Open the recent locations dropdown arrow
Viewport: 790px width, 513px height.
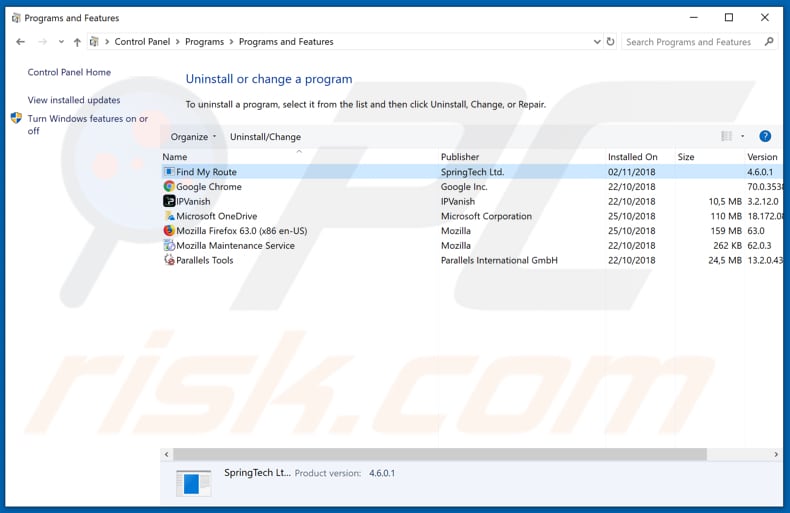[x=61, y=42]
